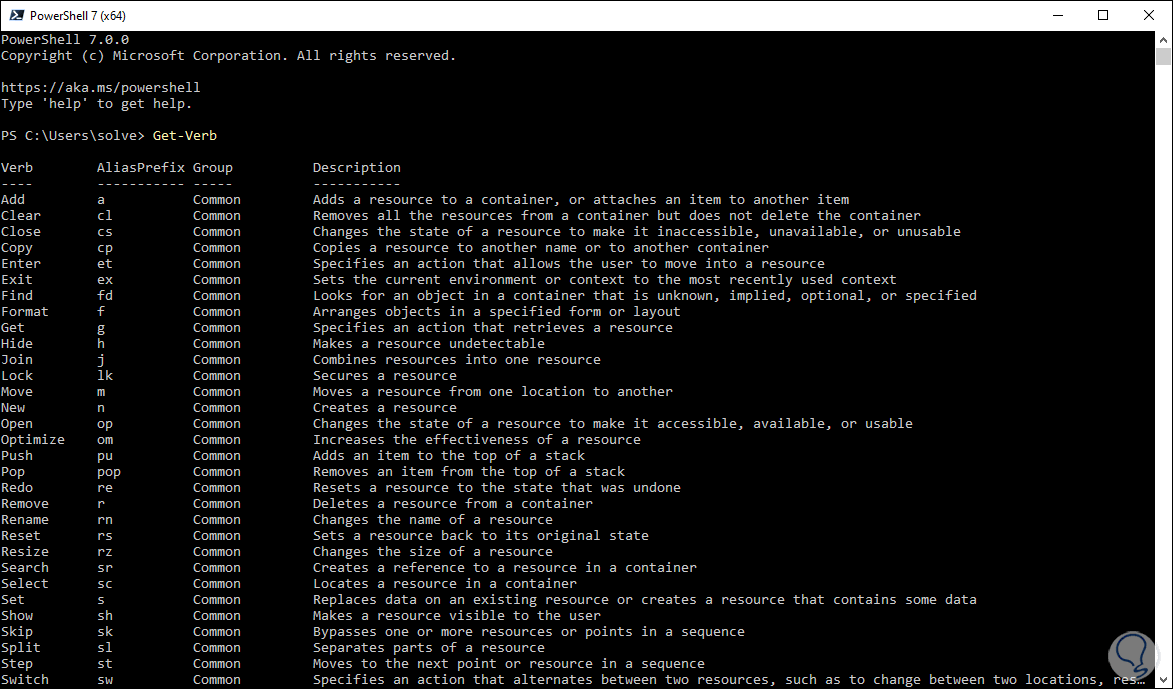The height and width of the screenshot is (689, 1173).
Task: Click 'Makes a resource undetectable' description
Action: click(429, 343)
